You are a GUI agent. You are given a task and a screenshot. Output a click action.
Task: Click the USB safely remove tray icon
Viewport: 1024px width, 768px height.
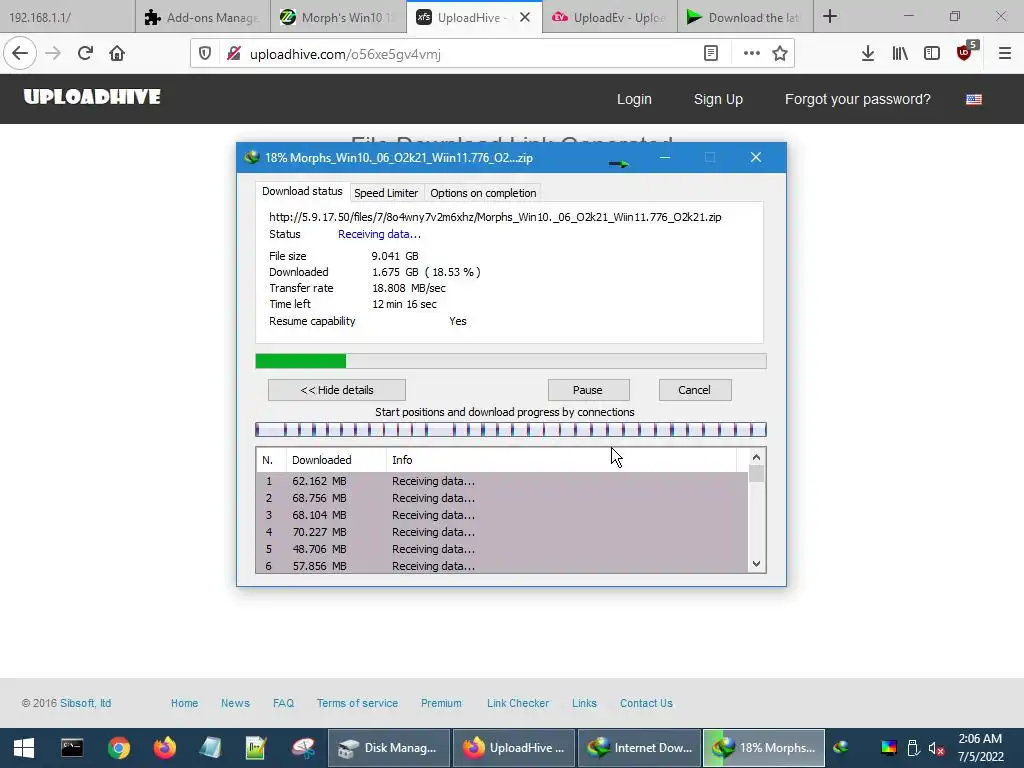[x=913, y=748]
